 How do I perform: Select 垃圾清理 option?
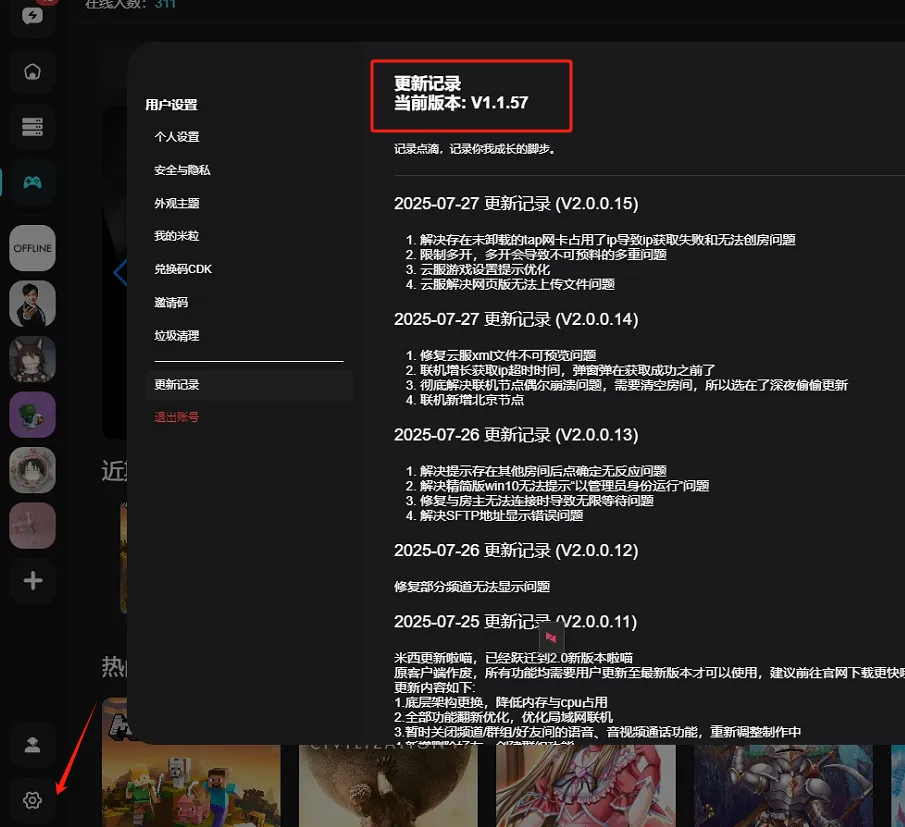(177, 335)
